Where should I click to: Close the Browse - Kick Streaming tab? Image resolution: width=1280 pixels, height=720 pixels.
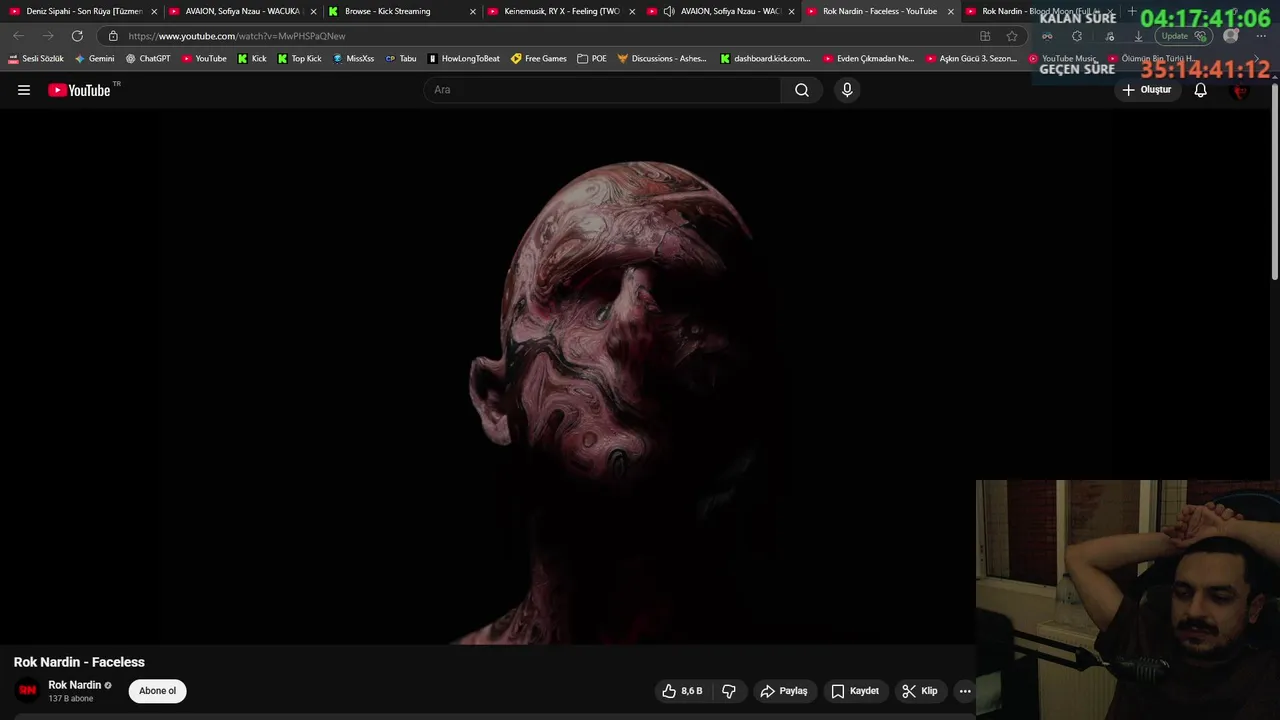(473, 12)
